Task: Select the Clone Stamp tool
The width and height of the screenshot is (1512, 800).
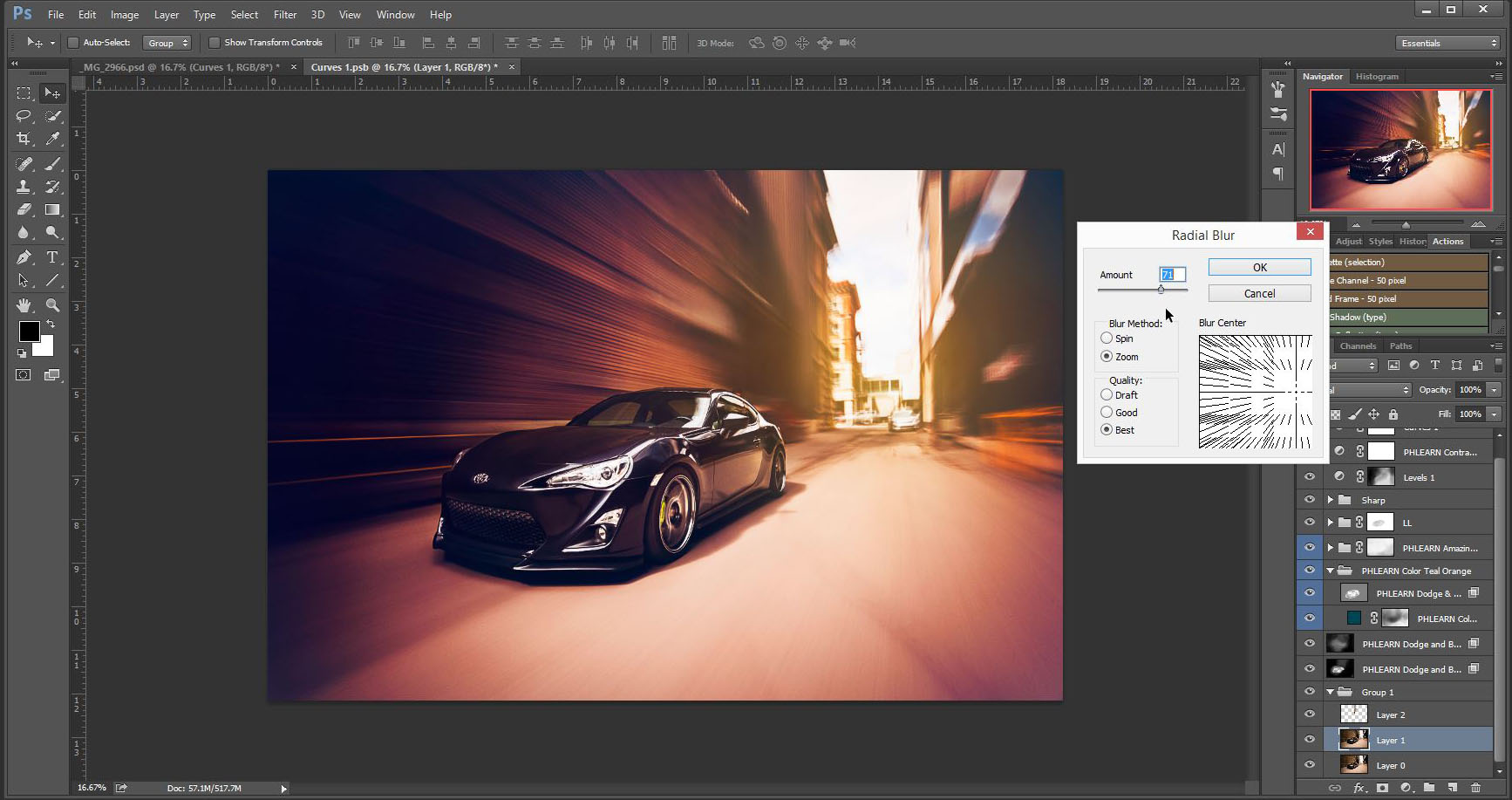Action: point(24,187)
